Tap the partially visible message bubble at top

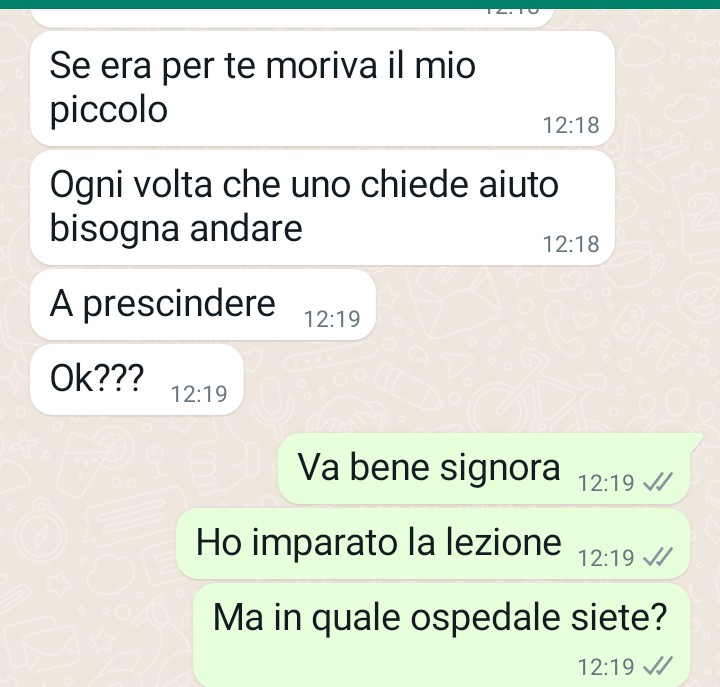click(292, 18)
